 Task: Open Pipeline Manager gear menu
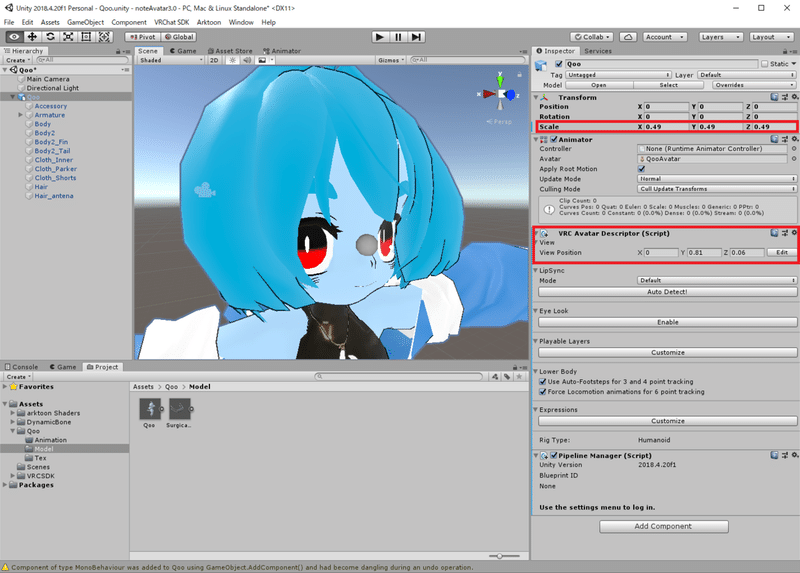(794, 455)
